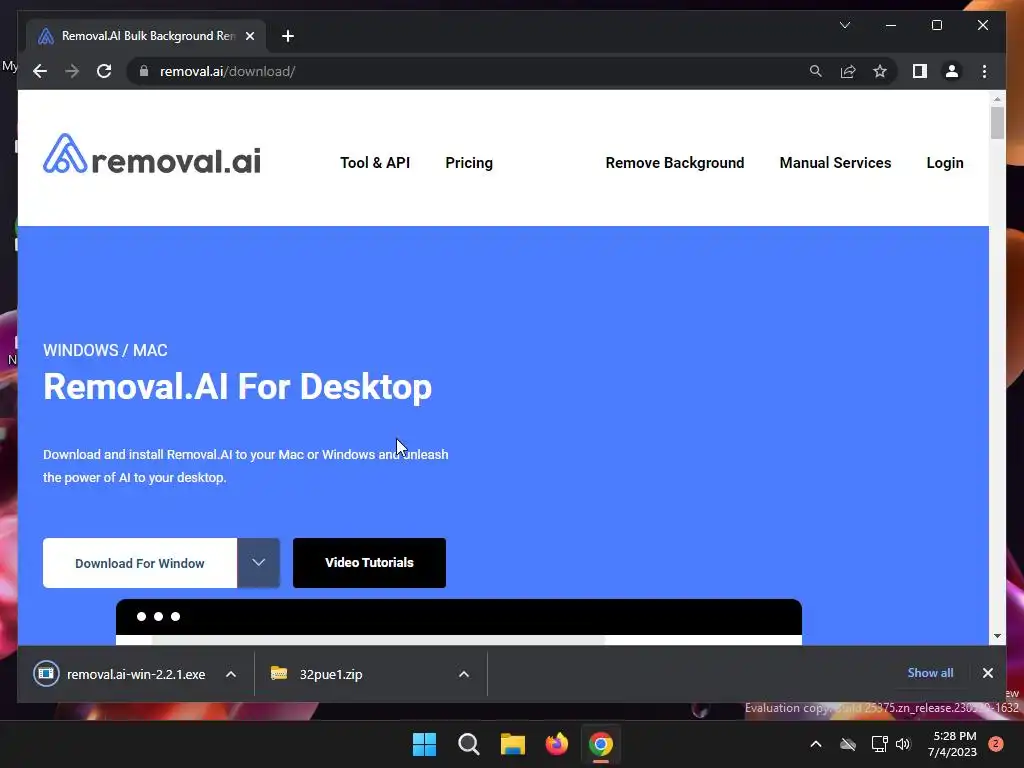Click the page vertical scrollbar thumb

(997, 123)
